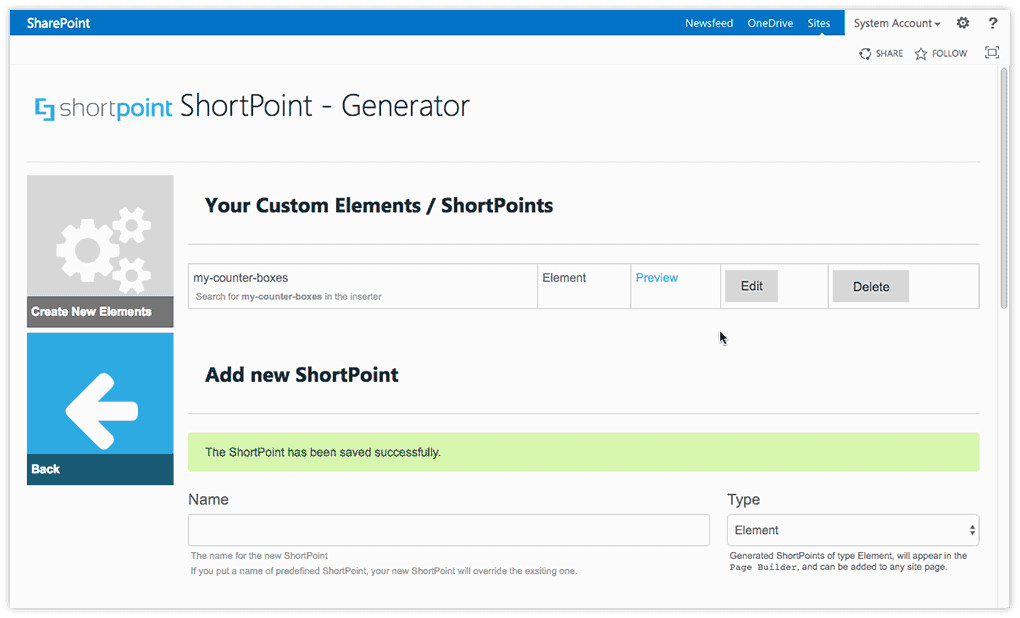1020x618 pixels.
Task: Preview the my-counter-boxes element
Action: [657, 278]
